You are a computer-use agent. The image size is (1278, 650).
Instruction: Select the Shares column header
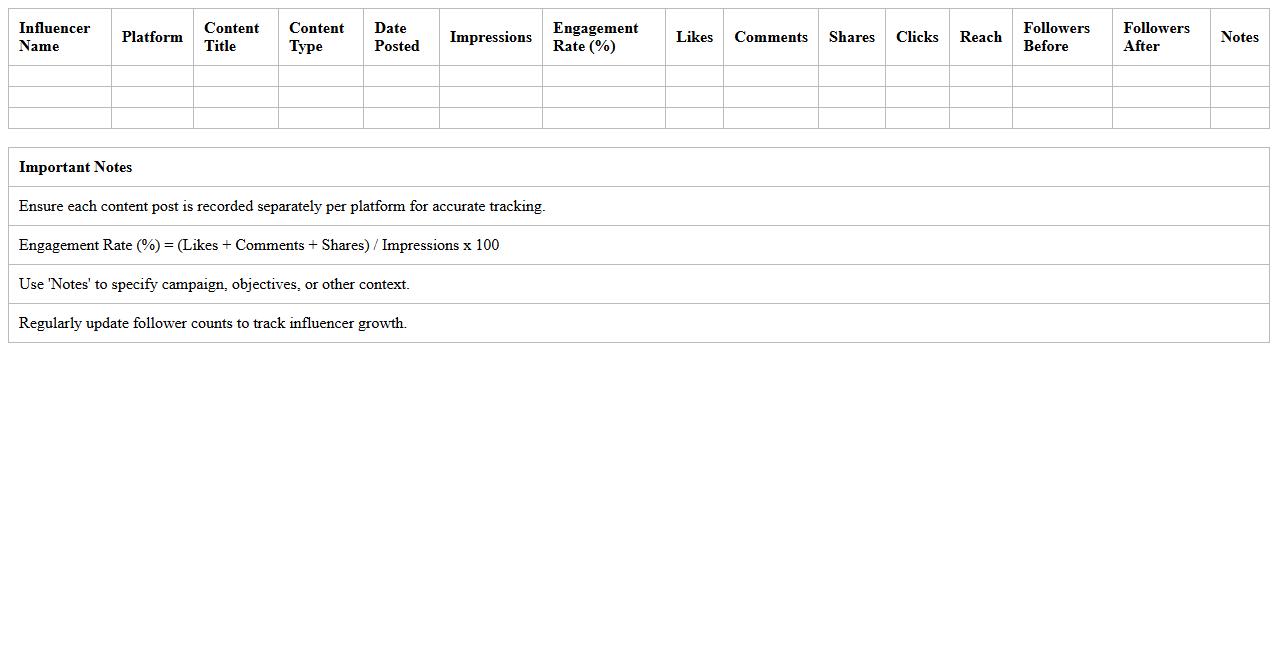pyautogui.click(x=851, y=37)
